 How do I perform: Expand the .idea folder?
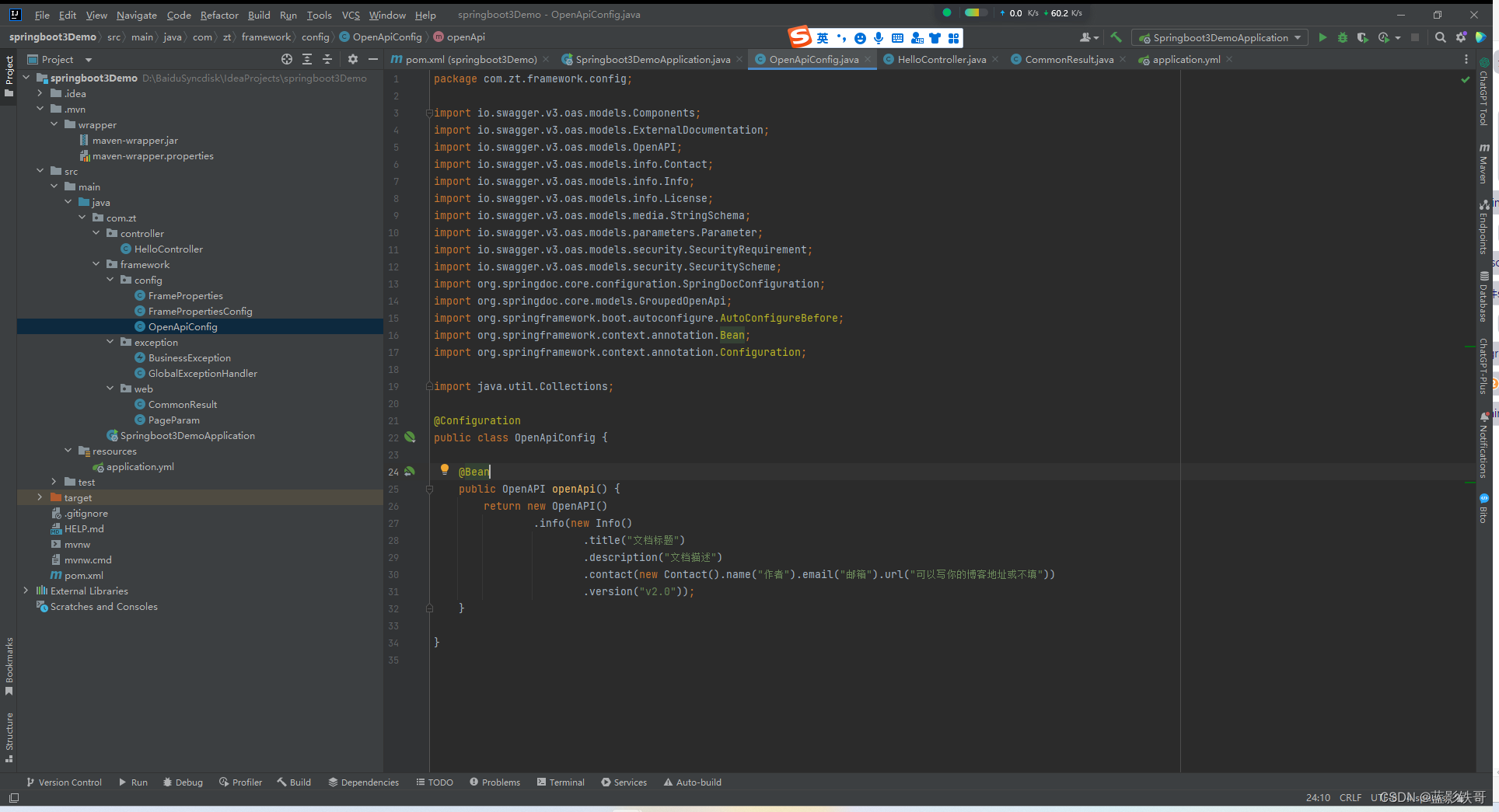coord(40,93)
